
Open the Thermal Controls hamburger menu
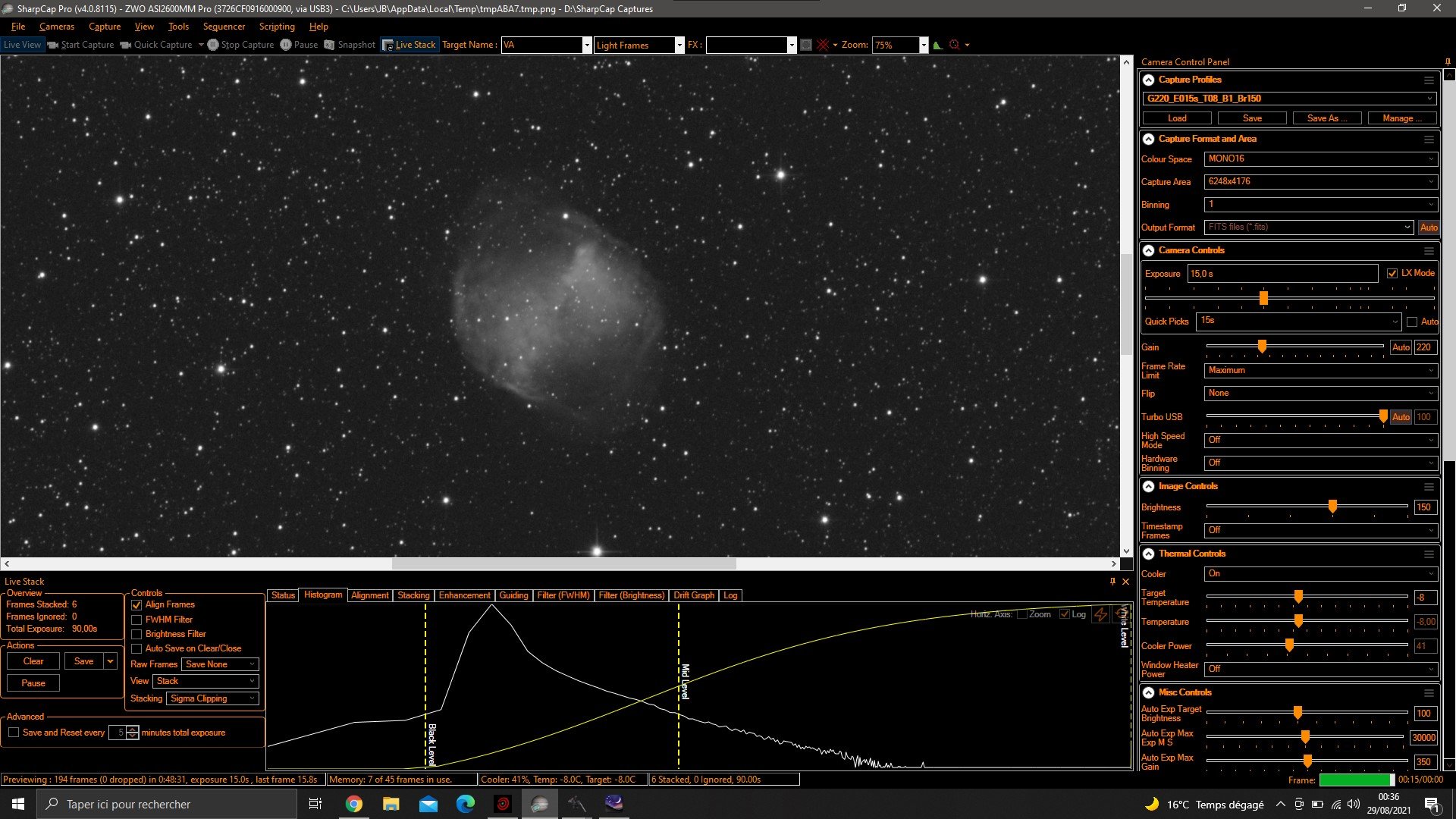click(x=1429, y=554)
